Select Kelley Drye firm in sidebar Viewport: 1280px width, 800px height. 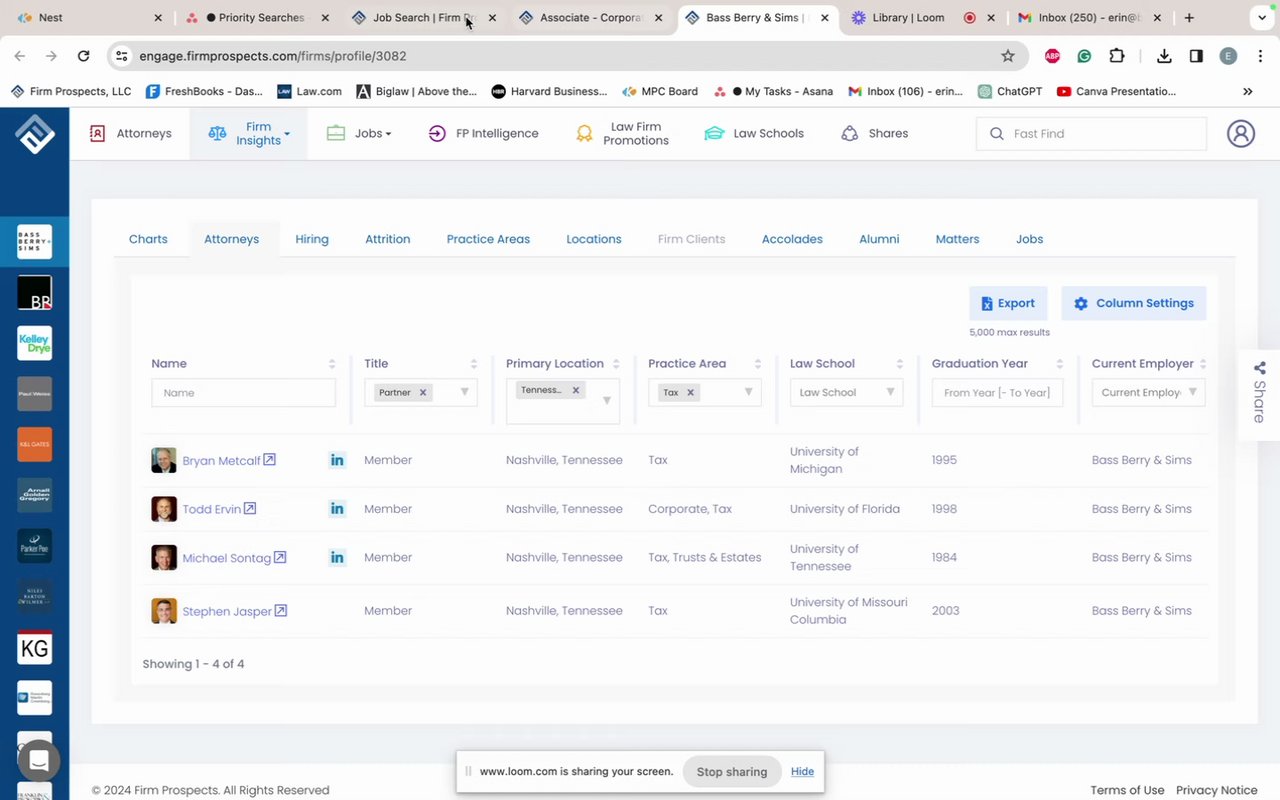[34, 343]
